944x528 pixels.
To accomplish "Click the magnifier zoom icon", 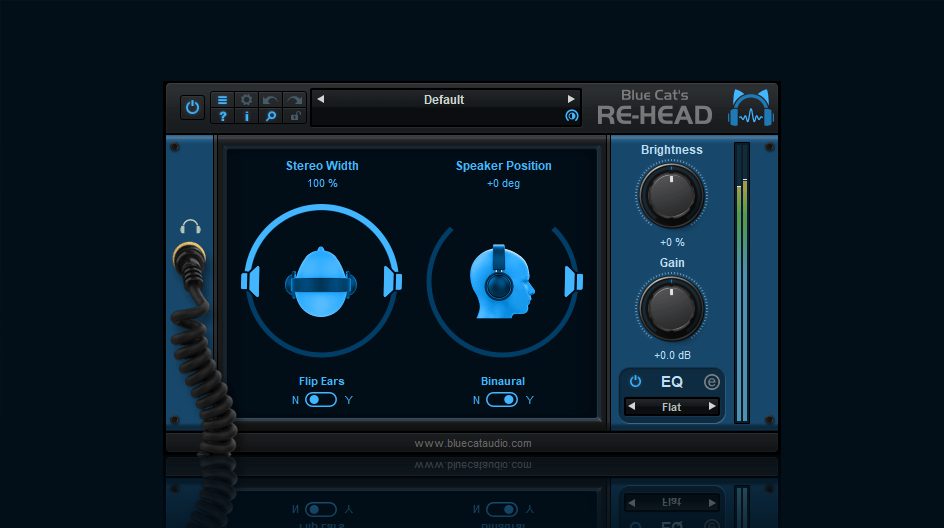I will pyautogui.click(x=270, y=117).
